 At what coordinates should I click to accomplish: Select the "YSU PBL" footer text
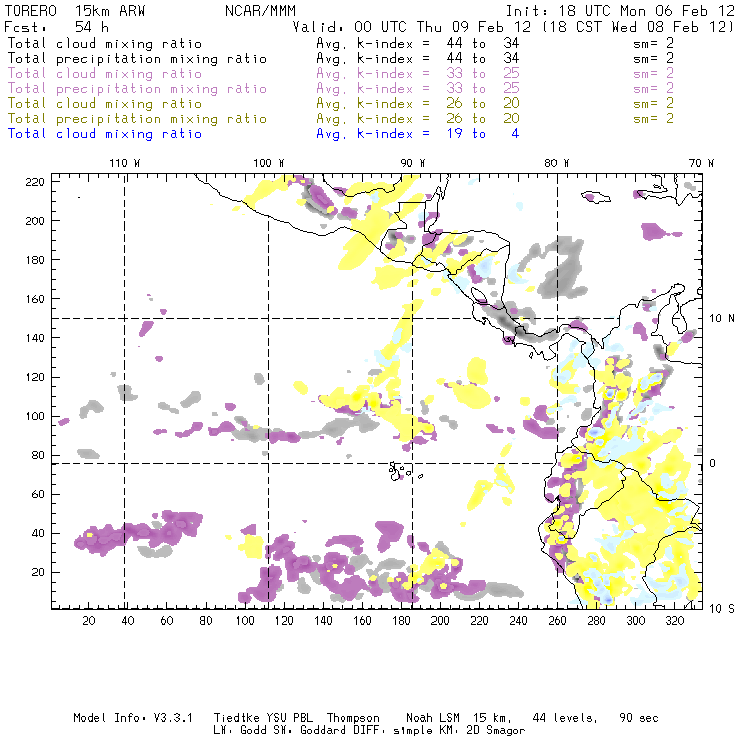(x=289, y=718)
